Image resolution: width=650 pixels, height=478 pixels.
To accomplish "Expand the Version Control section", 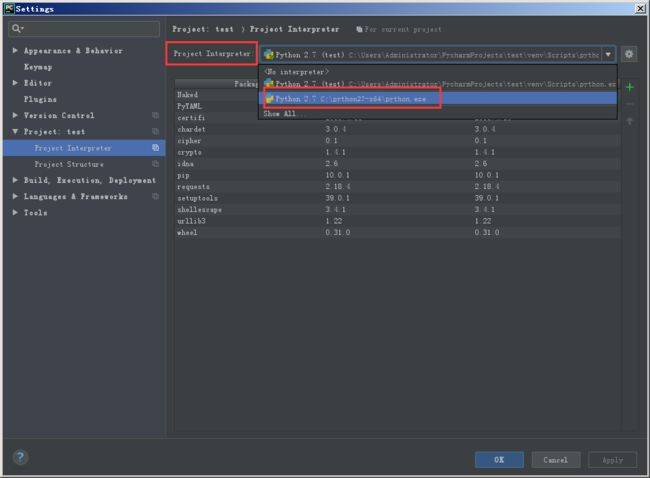I will pyautogui.click(x=15, y=115).
